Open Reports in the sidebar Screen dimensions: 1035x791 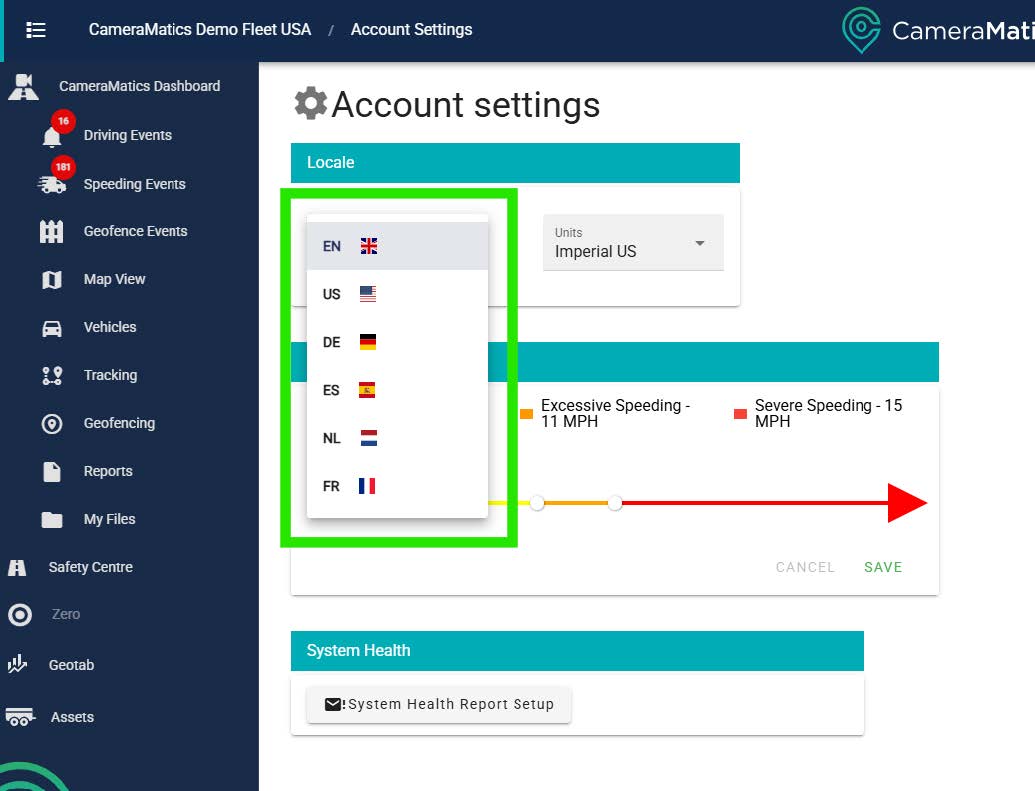click(108, 471)
